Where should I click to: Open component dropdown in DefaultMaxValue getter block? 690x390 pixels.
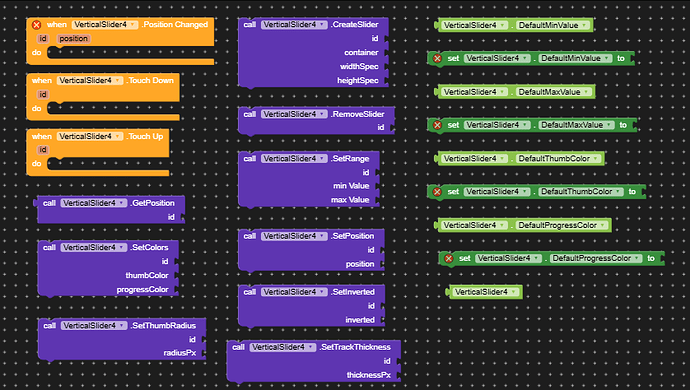click(x=474, y=92)
